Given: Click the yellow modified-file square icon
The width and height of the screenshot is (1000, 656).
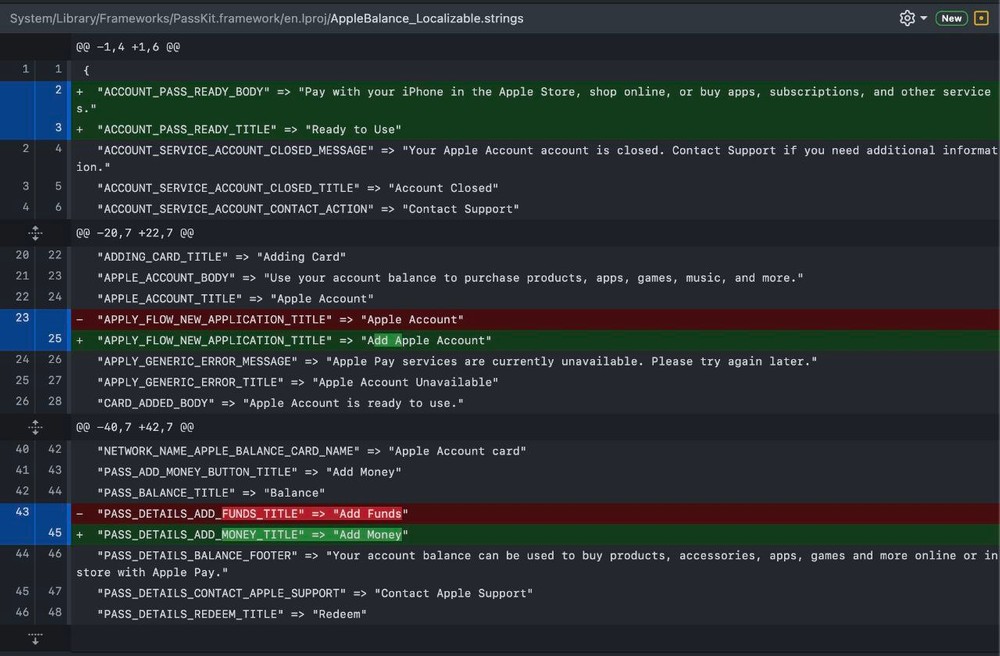Looking at the screenshot, I should (x=981, y=18).
